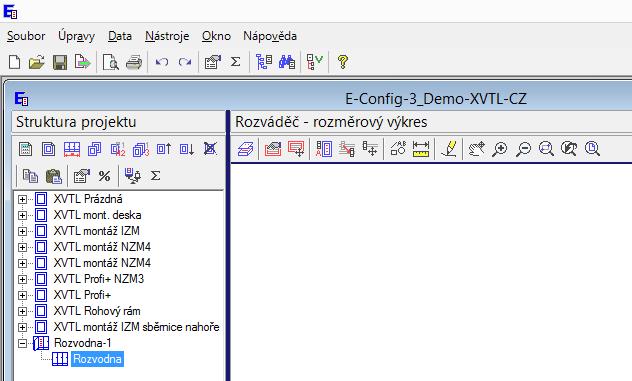Click the project tree structure icon in main toolbar
Viewport: 632px width, 381px height.
pyautogui.click(x=264, y=62)
